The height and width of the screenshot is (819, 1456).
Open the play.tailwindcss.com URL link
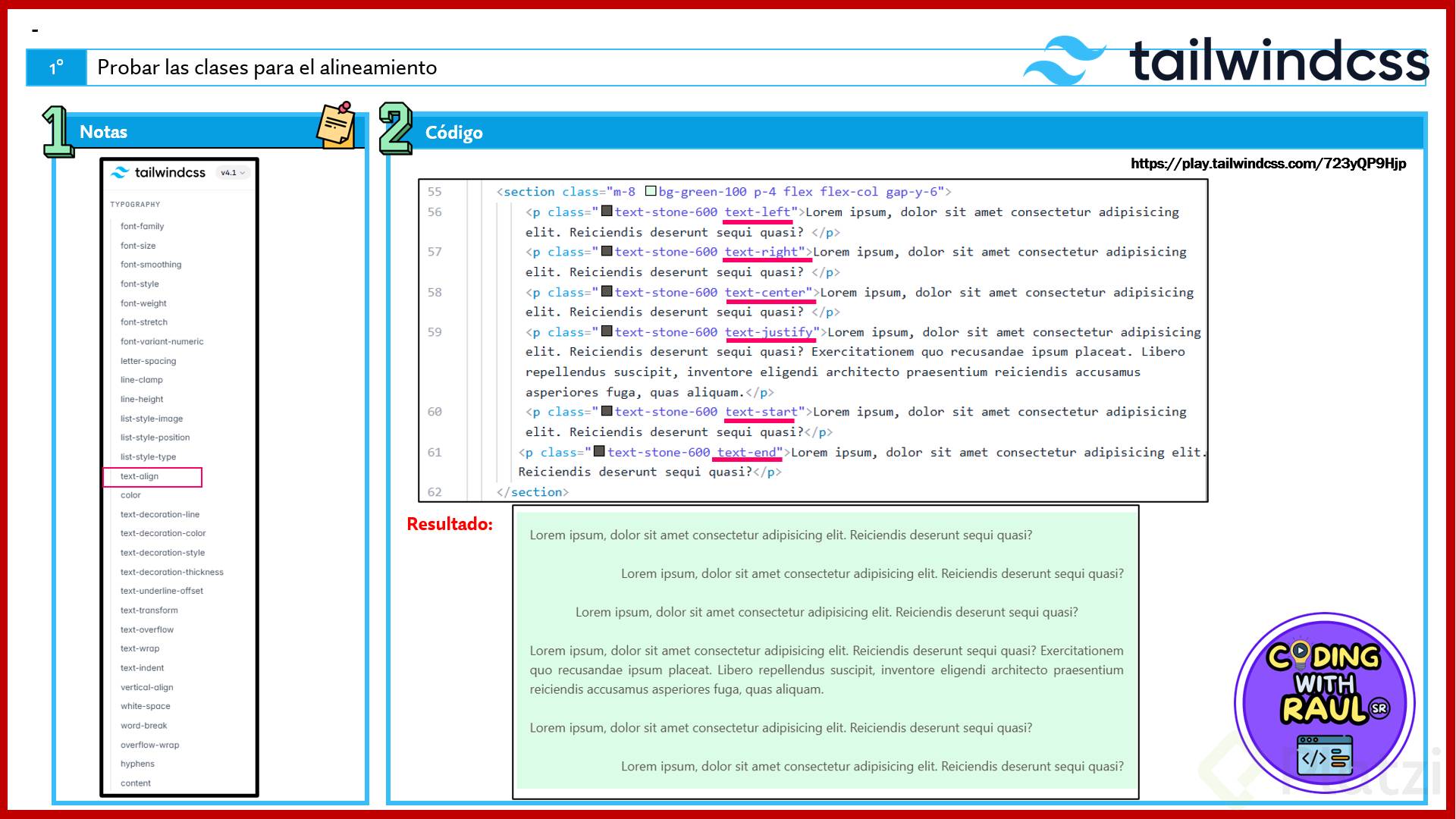click(1268, 164)
